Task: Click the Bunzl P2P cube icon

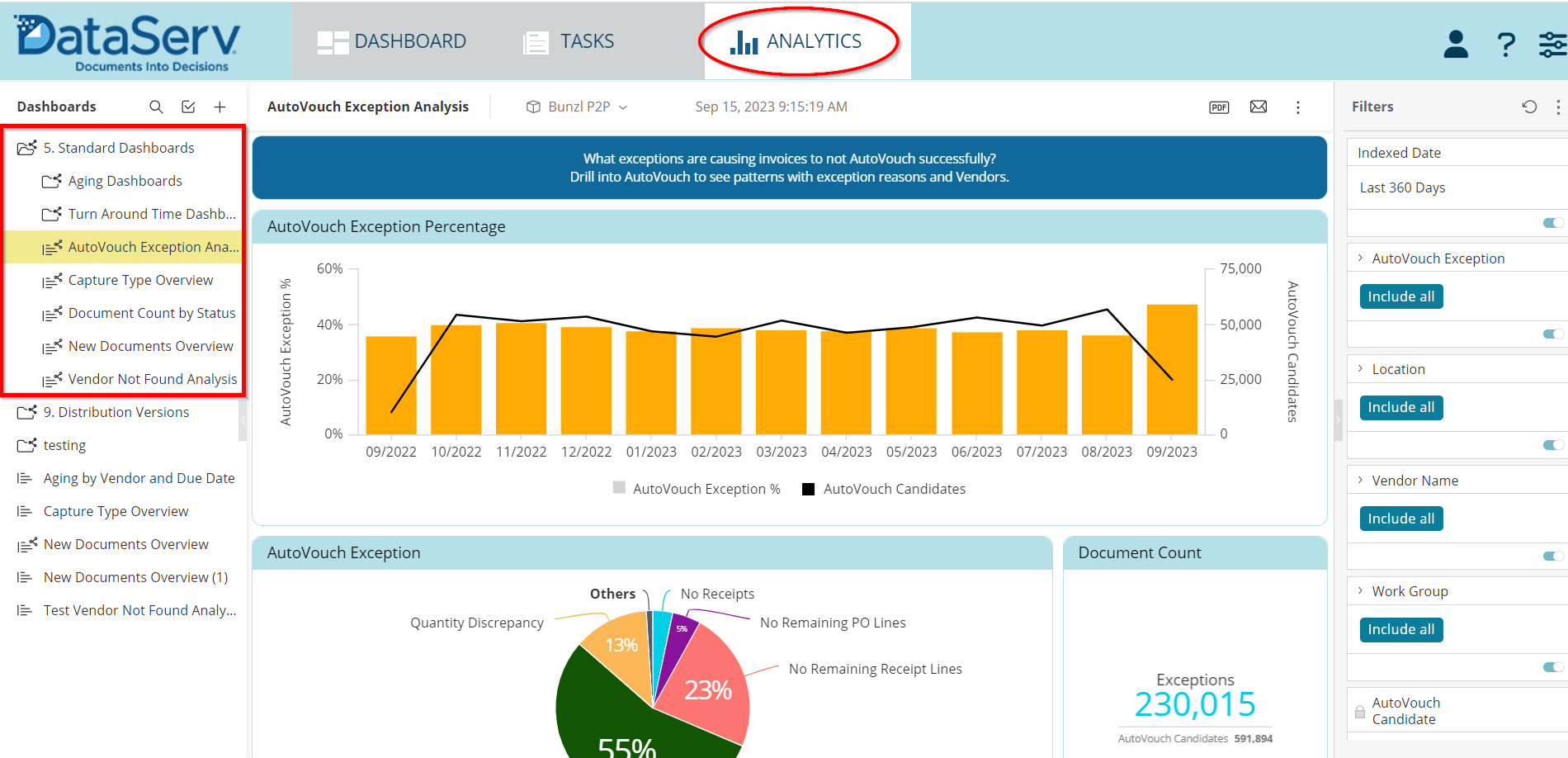Action: coord(533,107)
